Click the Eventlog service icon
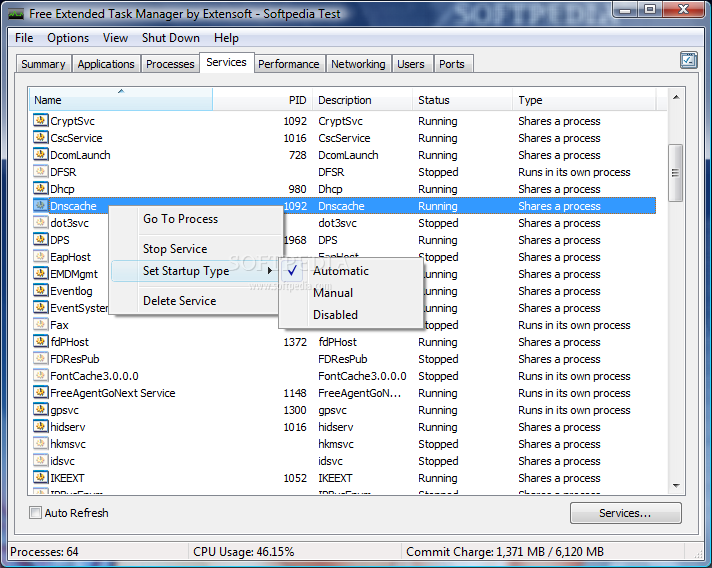This screenshot has height=568, width=712. [40, 291]
